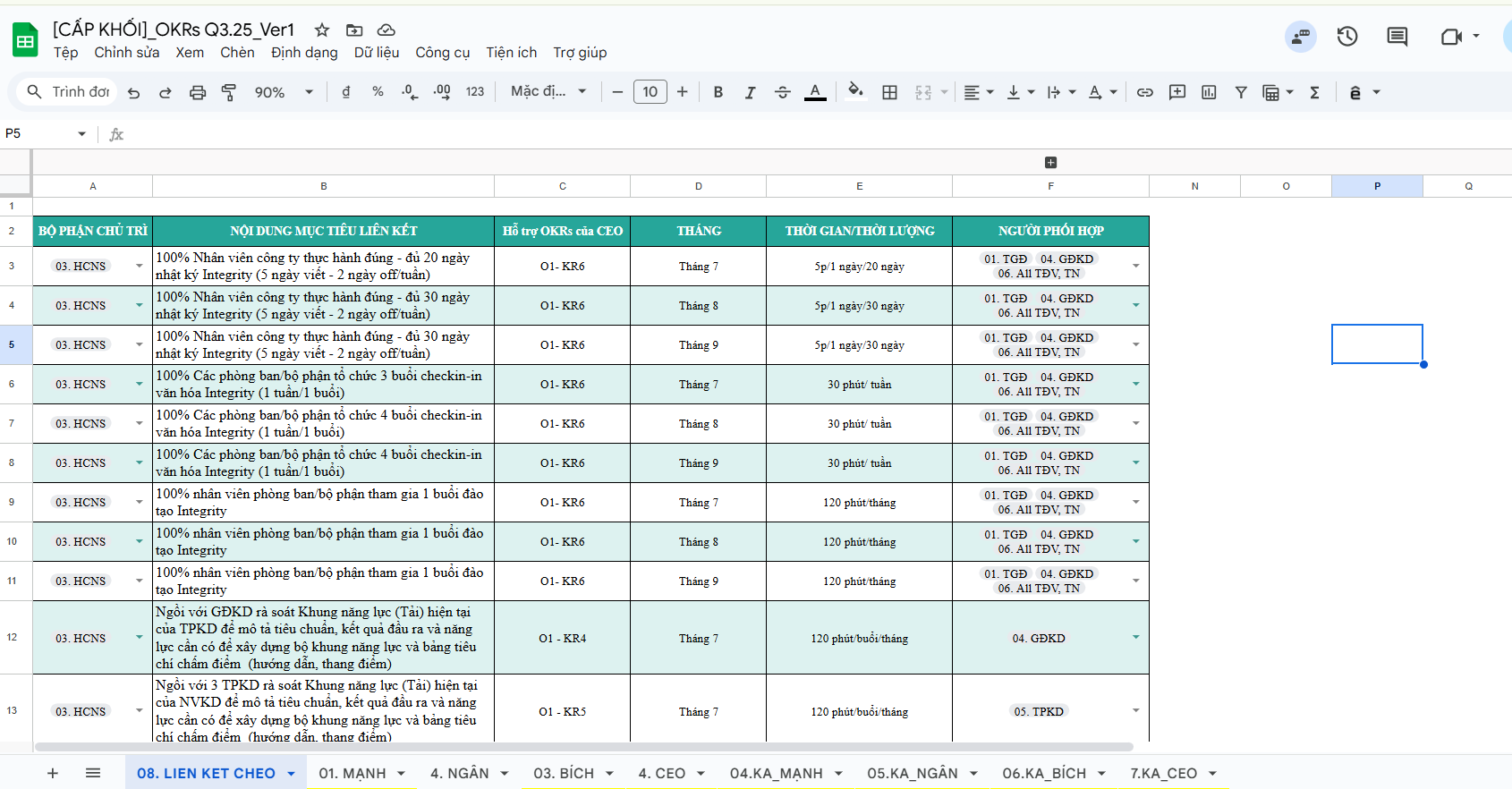This screenshot has width=1512, height=789.
Task: Click the functions sigma icon
Action: (x=1314, y=92)
